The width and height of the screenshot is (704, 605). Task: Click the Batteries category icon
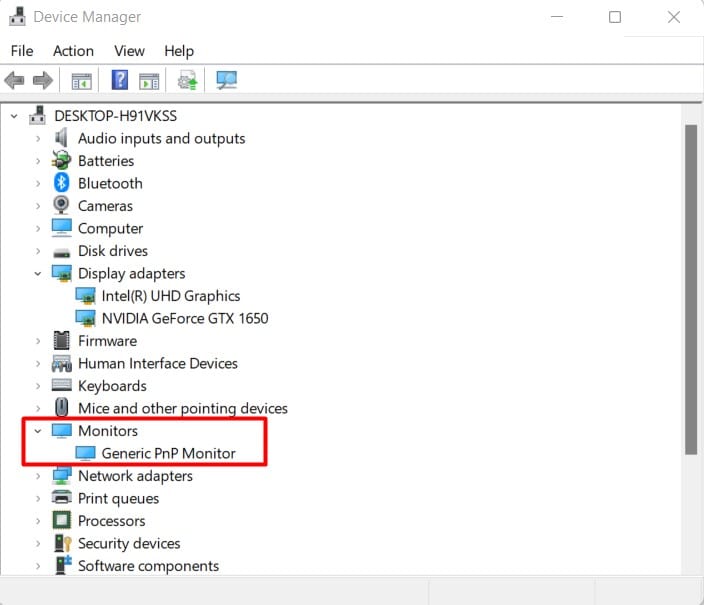[x=61, y=160]
